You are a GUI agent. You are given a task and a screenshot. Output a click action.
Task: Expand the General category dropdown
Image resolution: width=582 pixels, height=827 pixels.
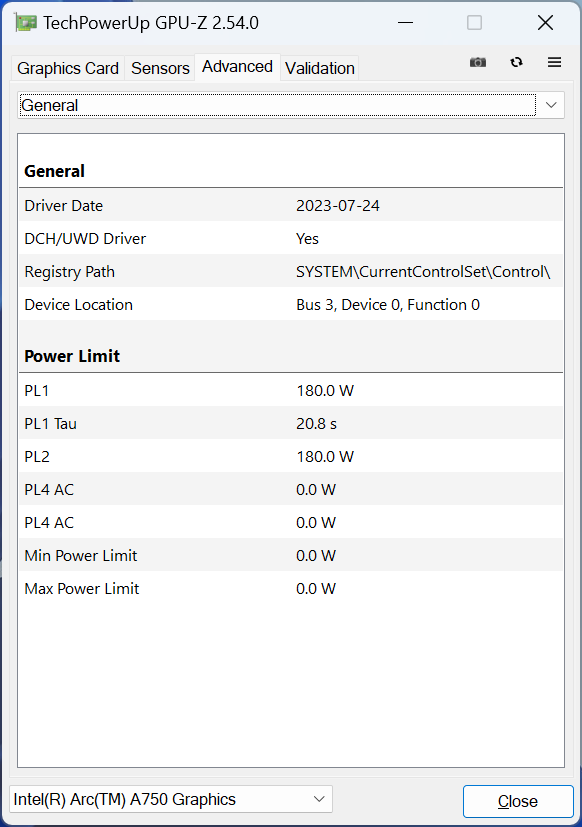tap(291, 105)
